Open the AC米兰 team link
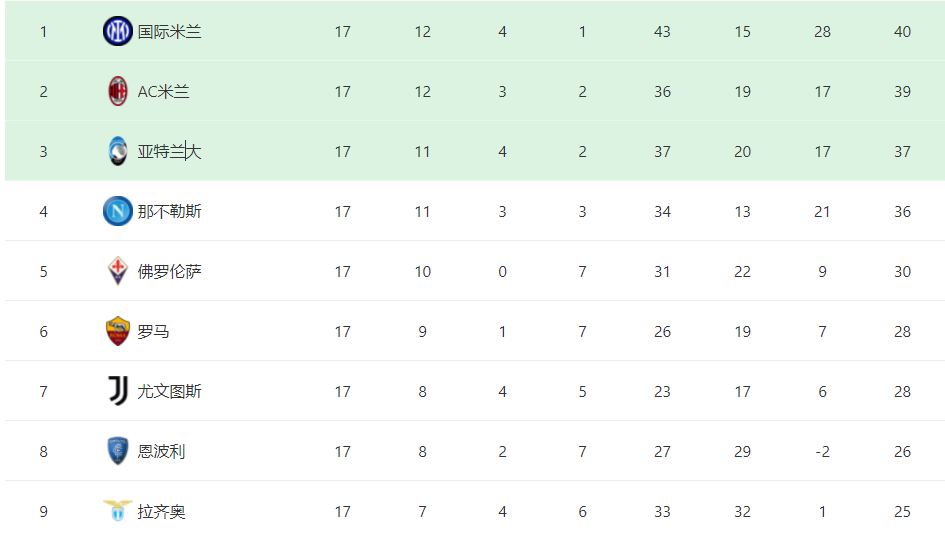Screen dimensions: 945x537 point(163,92)
